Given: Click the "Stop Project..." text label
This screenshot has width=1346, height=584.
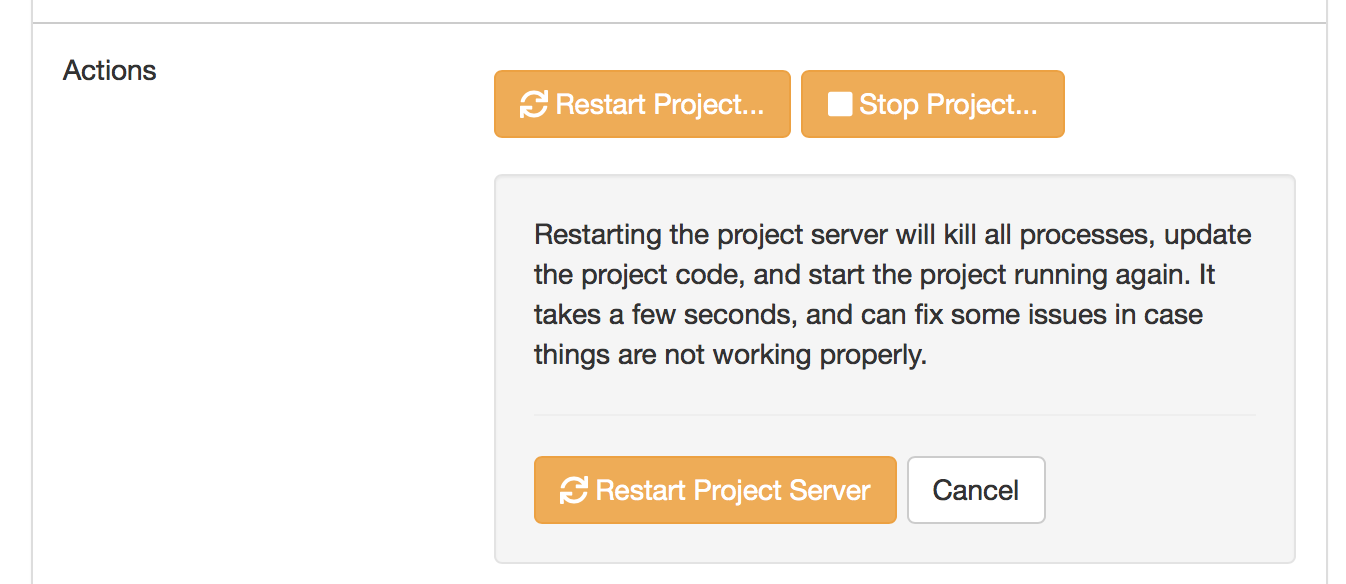Looking at the screenshot, I should (x=948, y=104).
